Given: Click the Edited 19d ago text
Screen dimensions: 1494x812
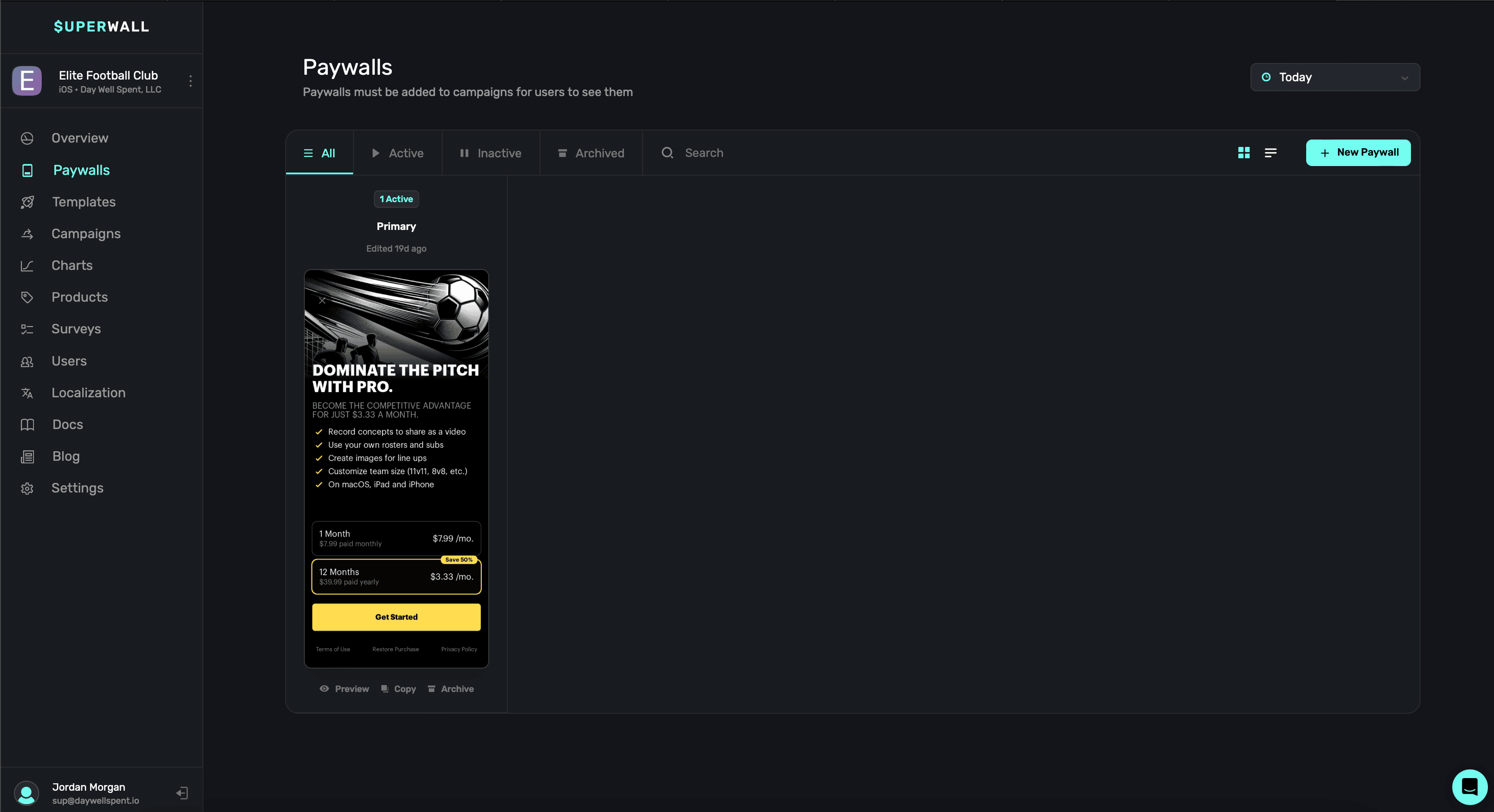Looking at the screenshot, I should [x=396, y=248].
